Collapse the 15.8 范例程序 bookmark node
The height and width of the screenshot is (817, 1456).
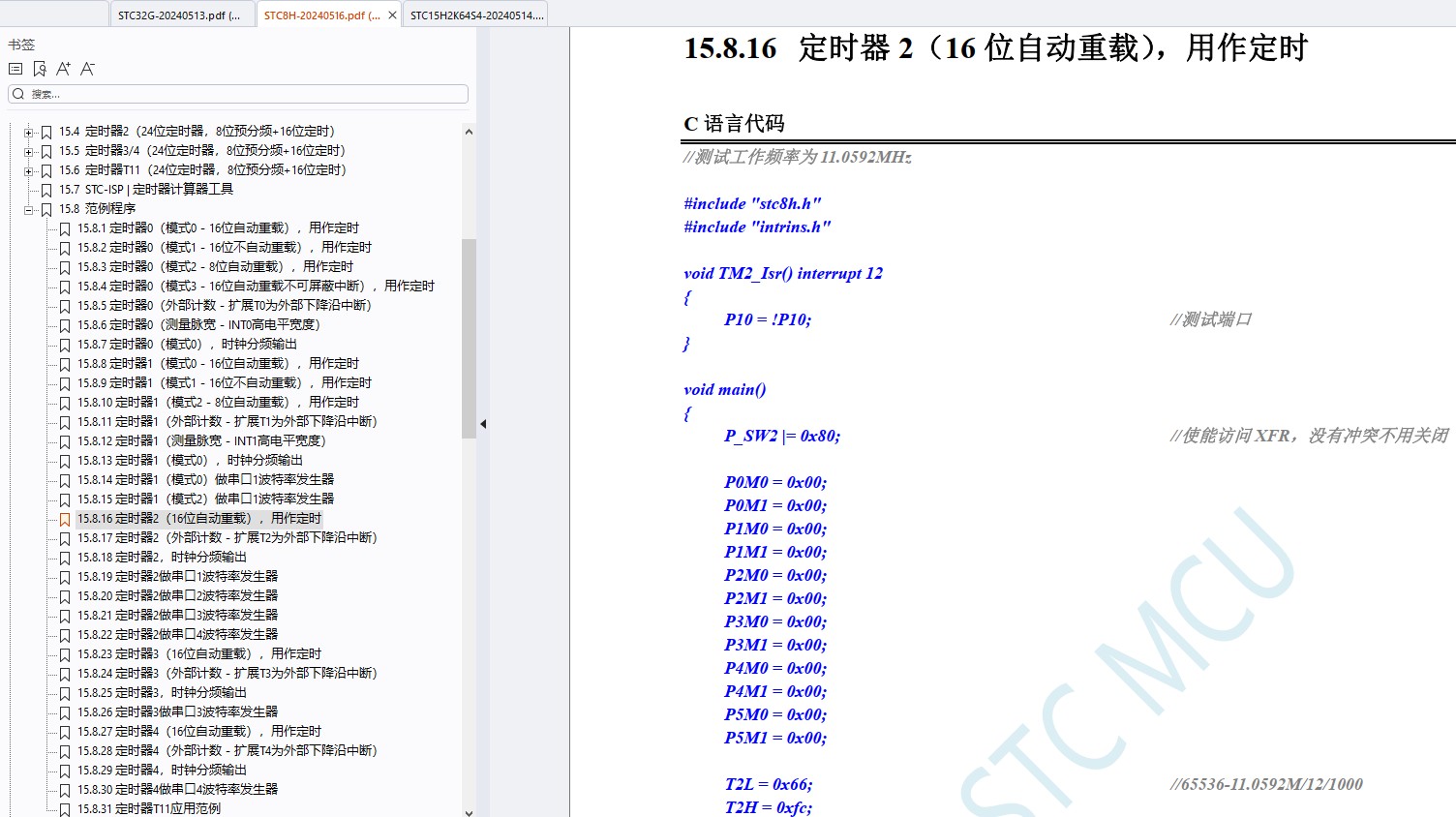coord(28,209)
